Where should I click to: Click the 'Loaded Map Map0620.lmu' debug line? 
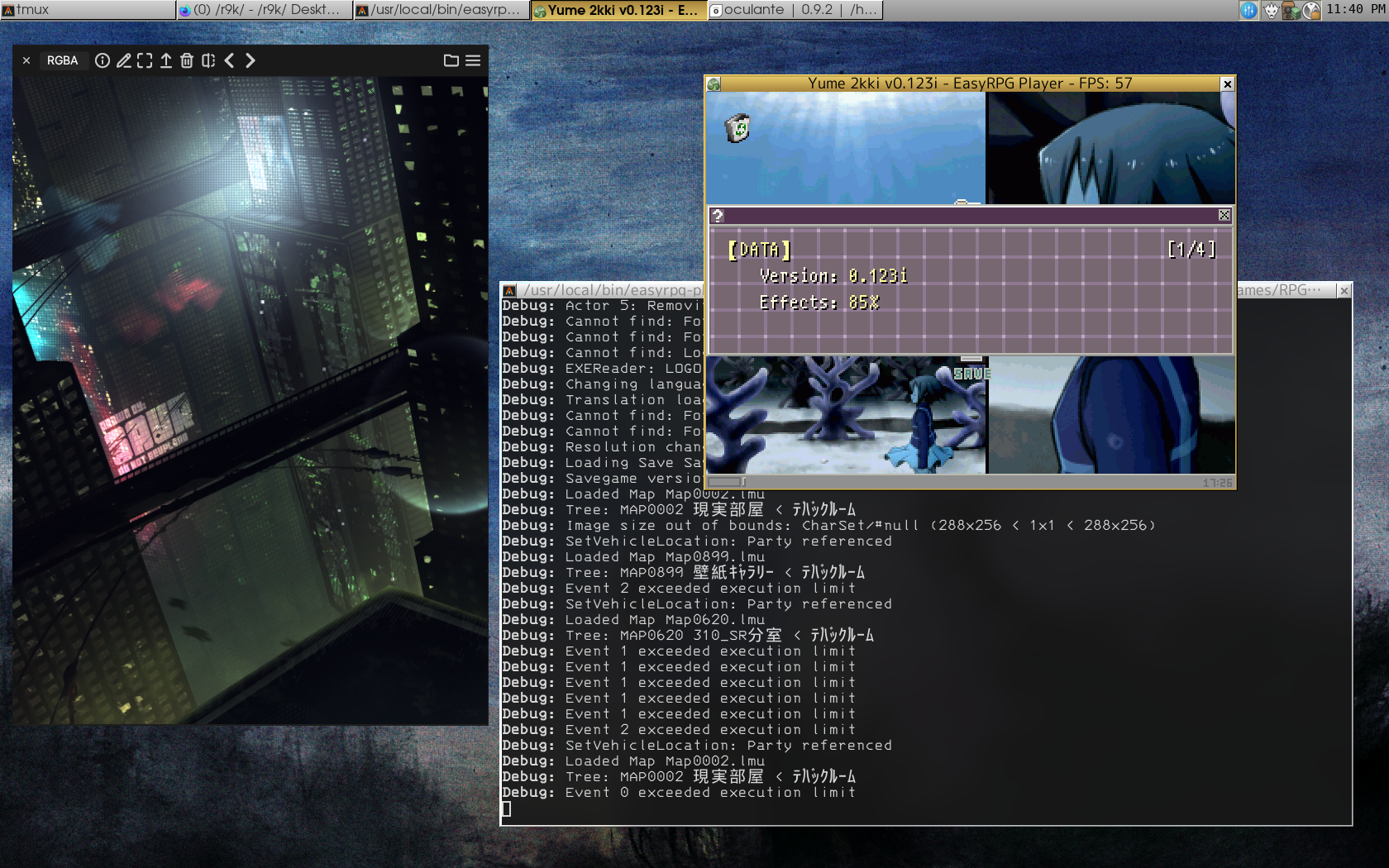pos(633,620)
